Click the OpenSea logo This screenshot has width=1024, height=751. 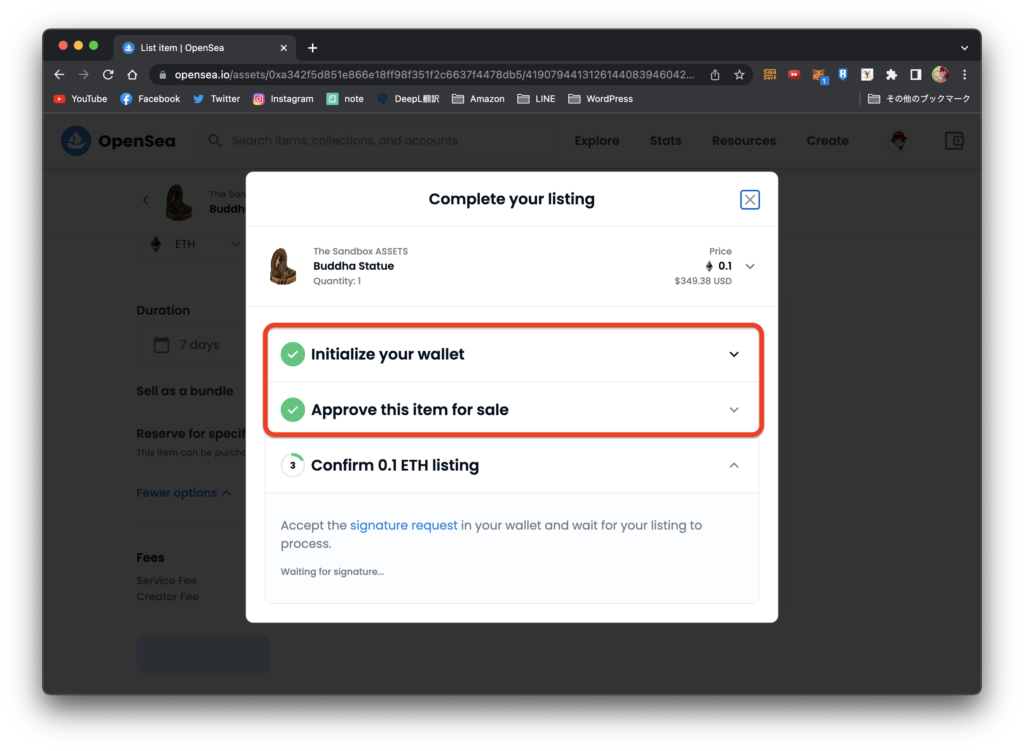(118, 140)
